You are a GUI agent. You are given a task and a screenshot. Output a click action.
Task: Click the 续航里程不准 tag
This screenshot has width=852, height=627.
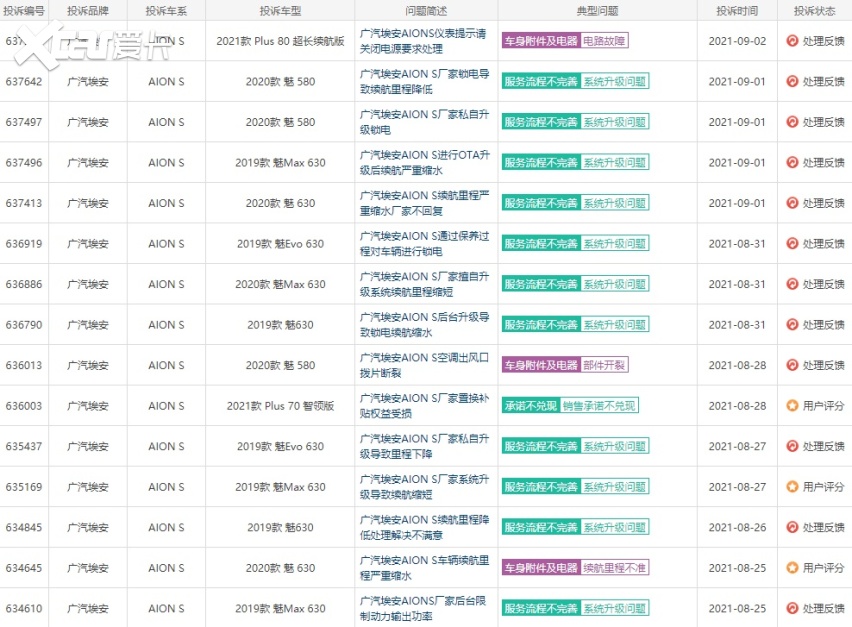click(615, 568)
